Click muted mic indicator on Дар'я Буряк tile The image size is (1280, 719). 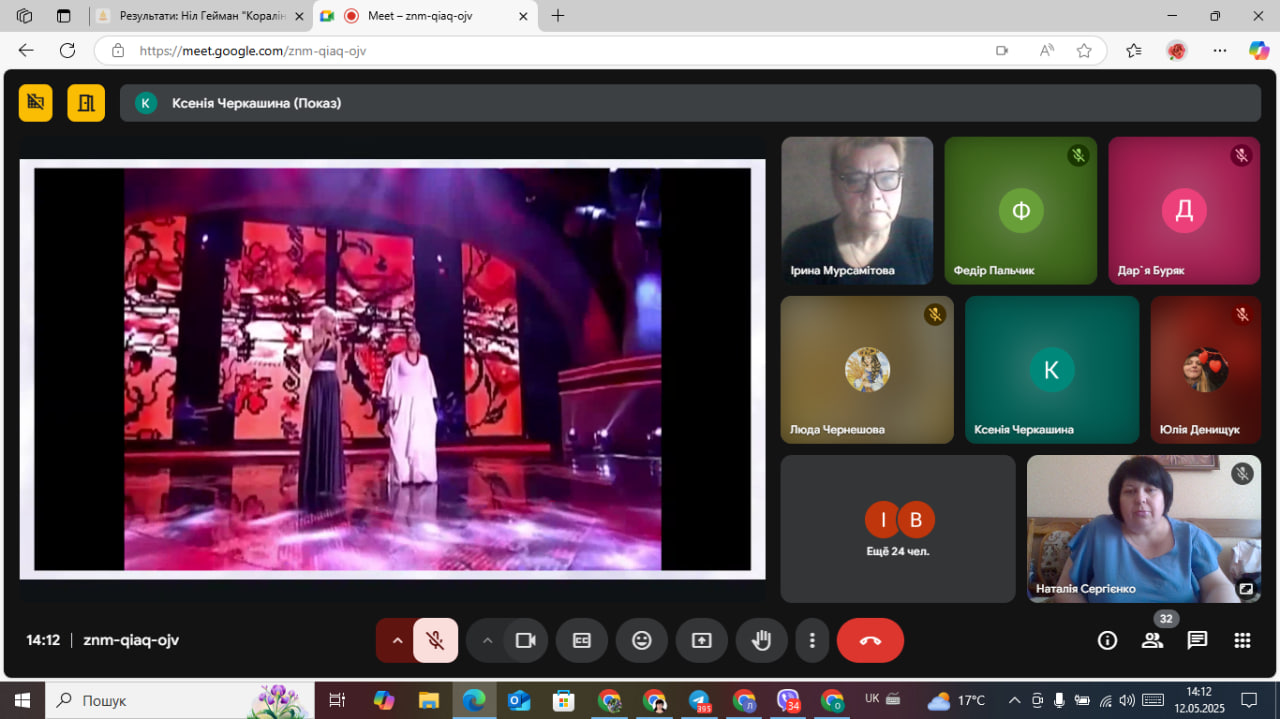click(x=1241, y=155)
